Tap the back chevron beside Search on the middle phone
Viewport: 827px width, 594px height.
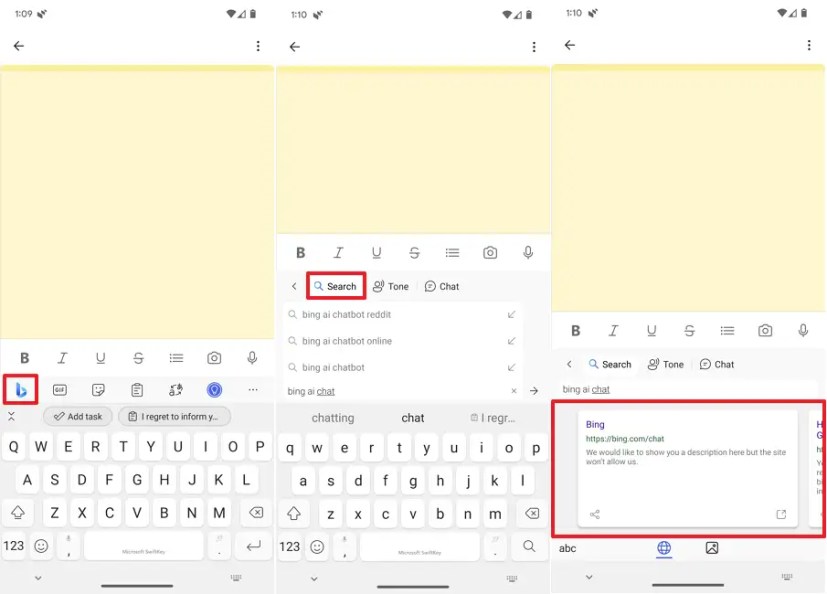pyautogui.click(x=294, y=286)
